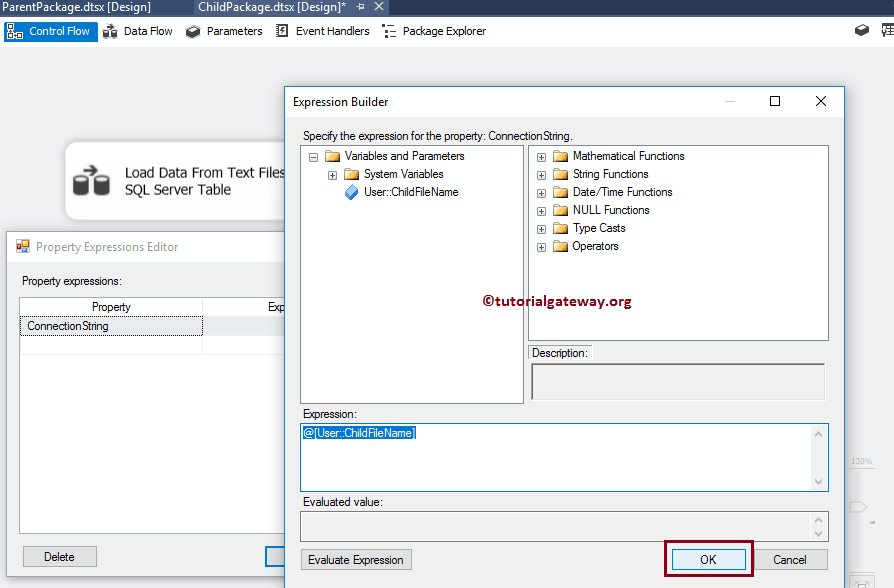This screenshot has height=588, width=894.
Task: Click the String Functions folder icon
Action: [x=562, y=174]
